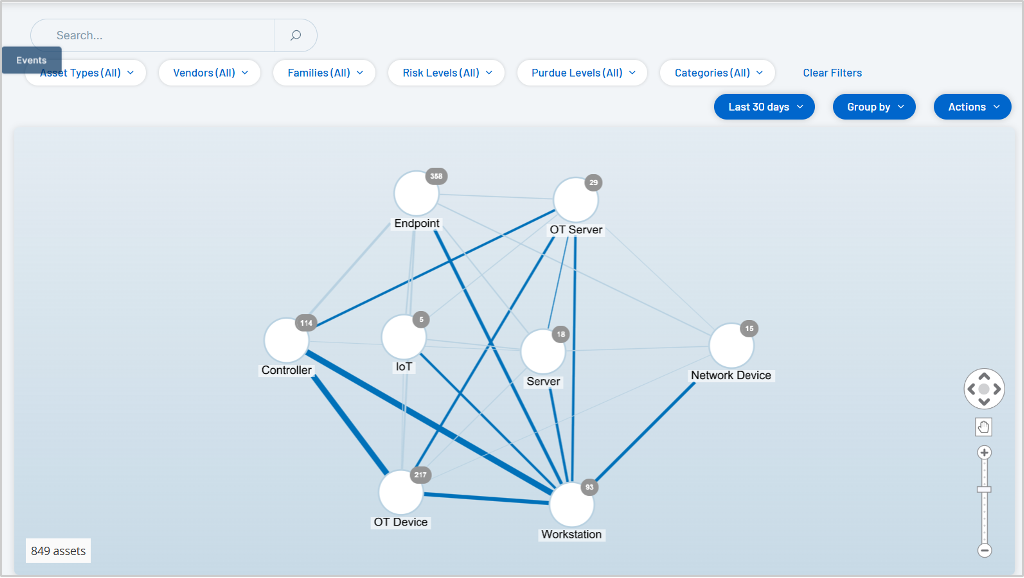Pan the map right with the arrow
The height and width of the screenshot is (578, 1024).
997,389
